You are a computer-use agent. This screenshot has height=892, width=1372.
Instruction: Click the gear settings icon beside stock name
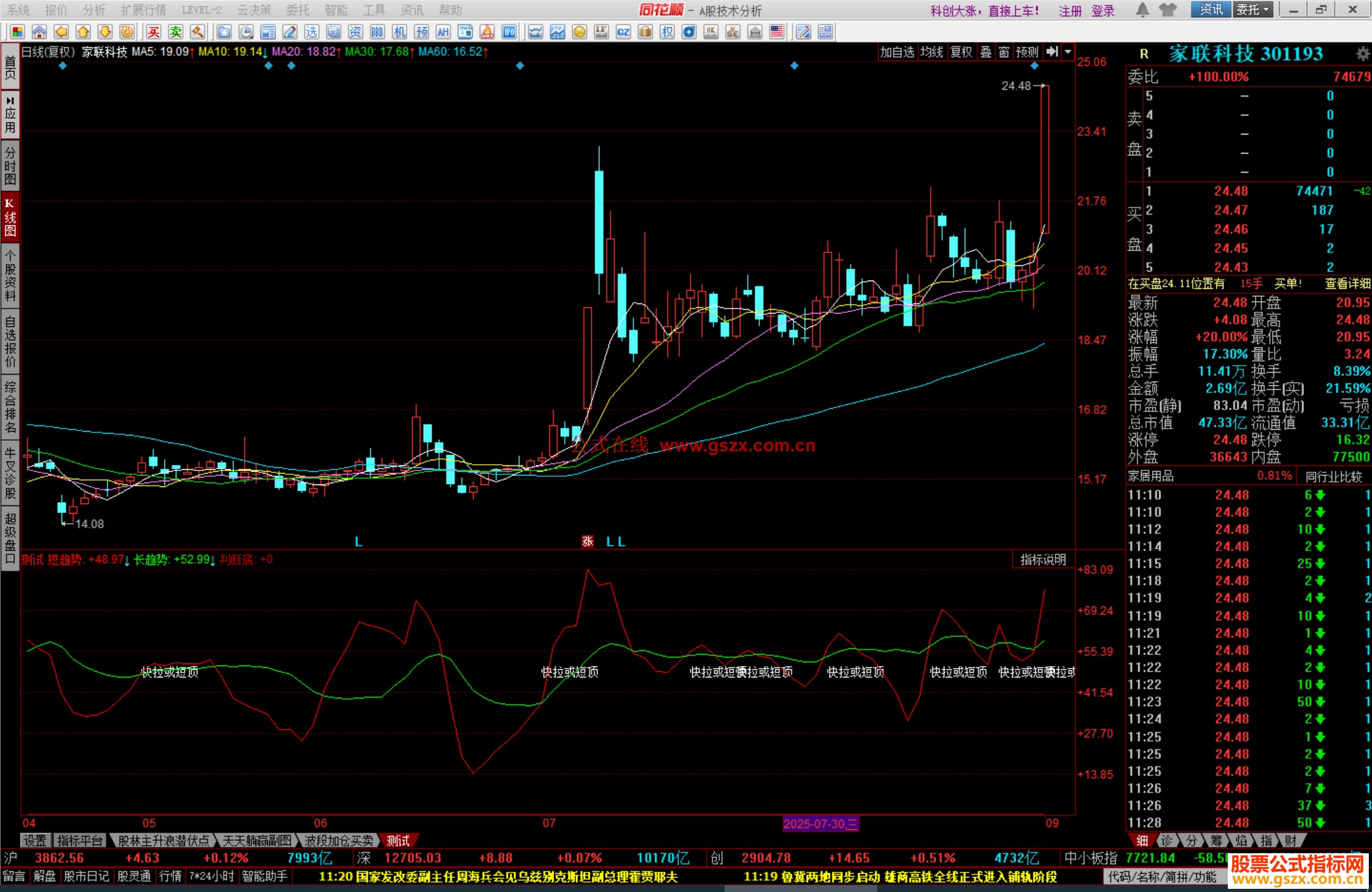[x=1362, y=54]
